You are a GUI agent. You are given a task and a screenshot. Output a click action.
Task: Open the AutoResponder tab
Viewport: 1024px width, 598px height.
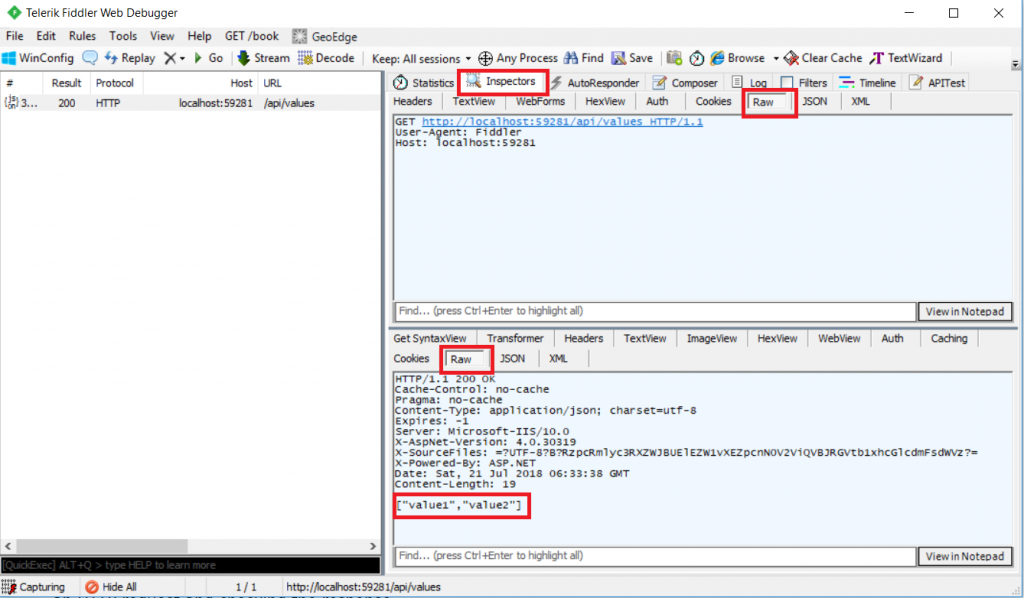[x=595, y=83]
